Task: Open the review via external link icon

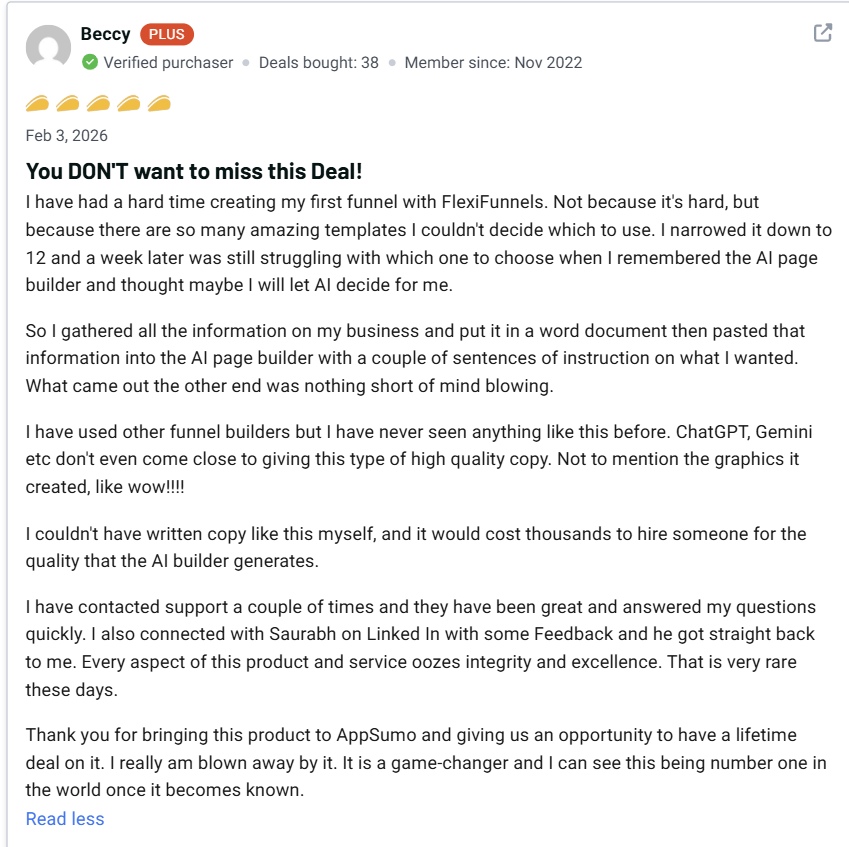Action: tap(822, 33)
